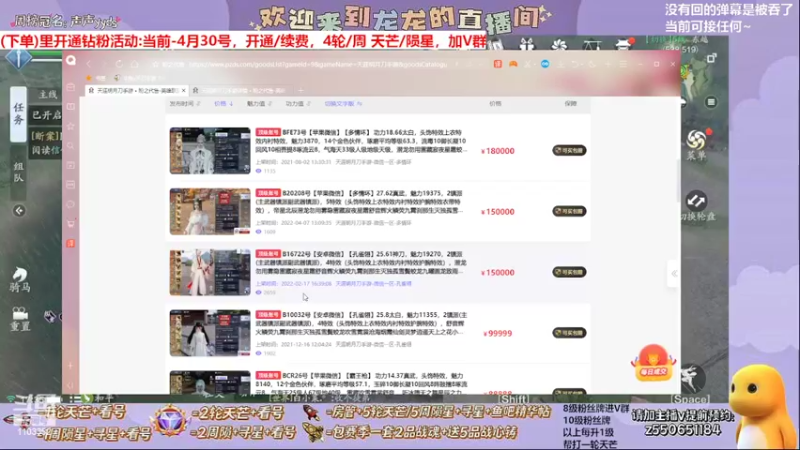
Task: Select the 任务 tab in game panel
Action: [x=18, y=113]
